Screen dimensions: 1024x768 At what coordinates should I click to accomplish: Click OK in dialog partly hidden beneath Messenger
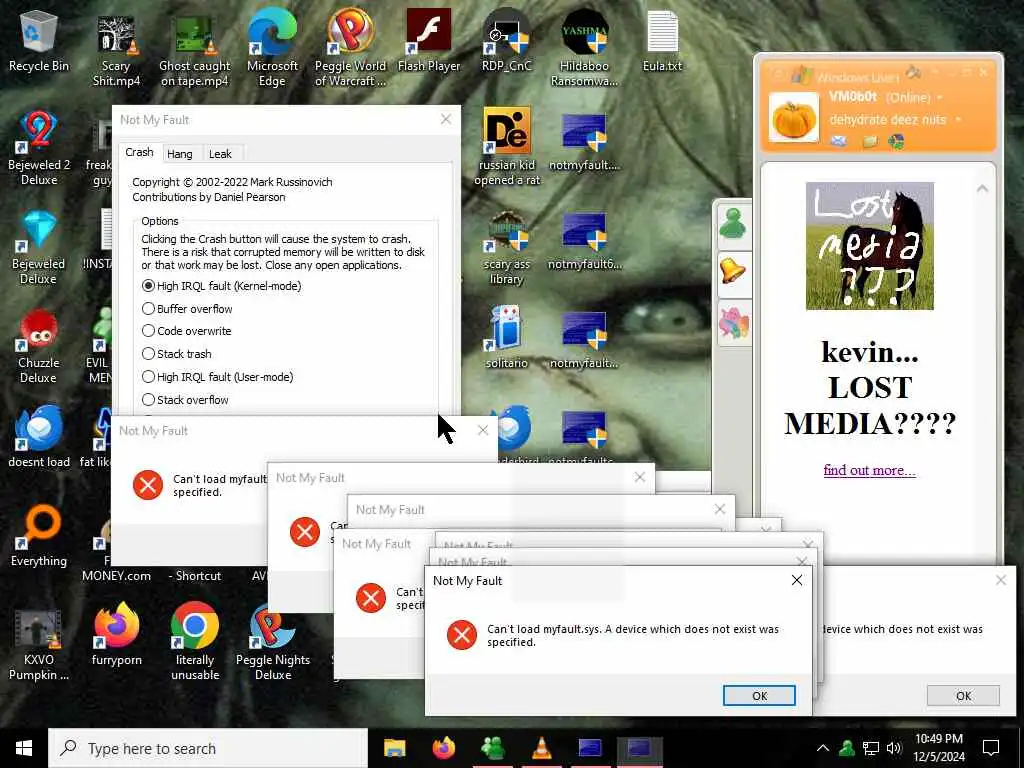(x=963, y=696)
